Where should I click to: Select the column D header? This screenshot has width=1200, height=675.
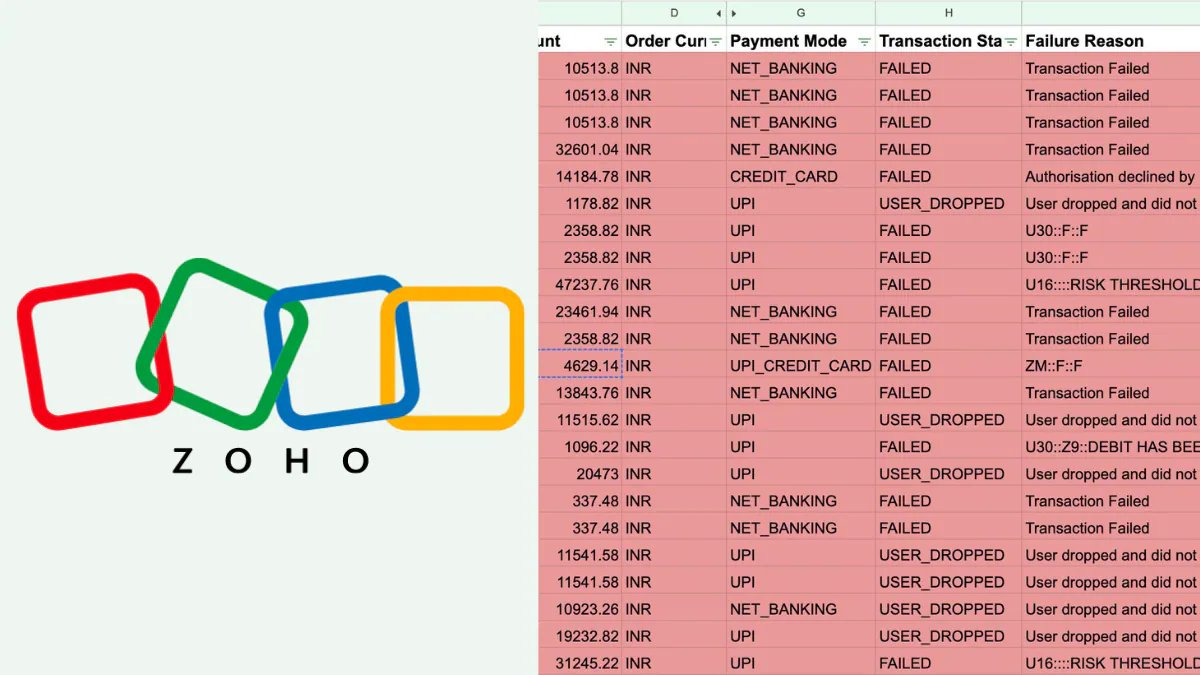click(x=673, y=13)
